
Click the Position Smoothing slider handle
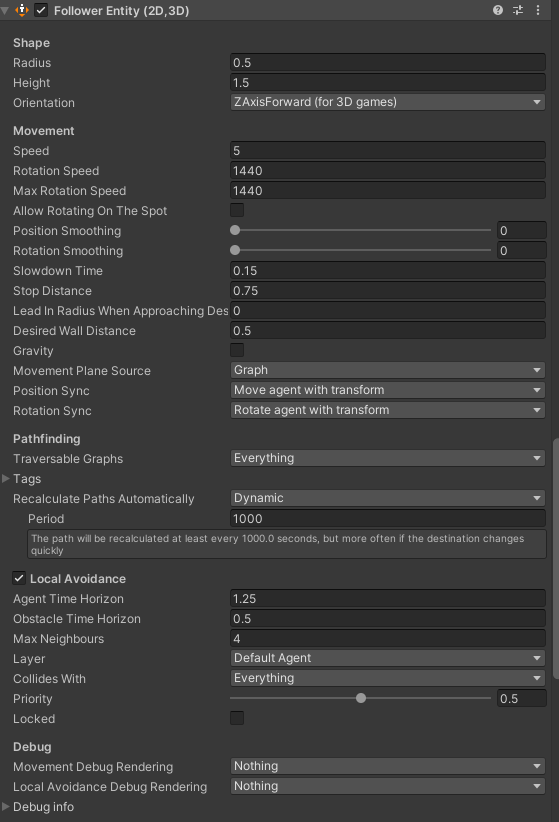[235, 230]
